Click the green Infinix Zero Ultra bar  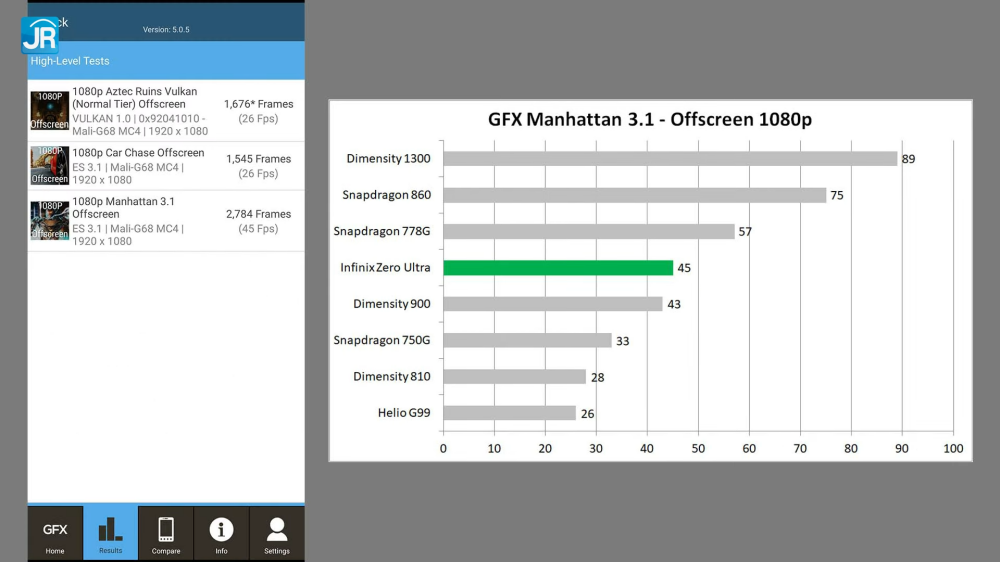coord(558,268)
